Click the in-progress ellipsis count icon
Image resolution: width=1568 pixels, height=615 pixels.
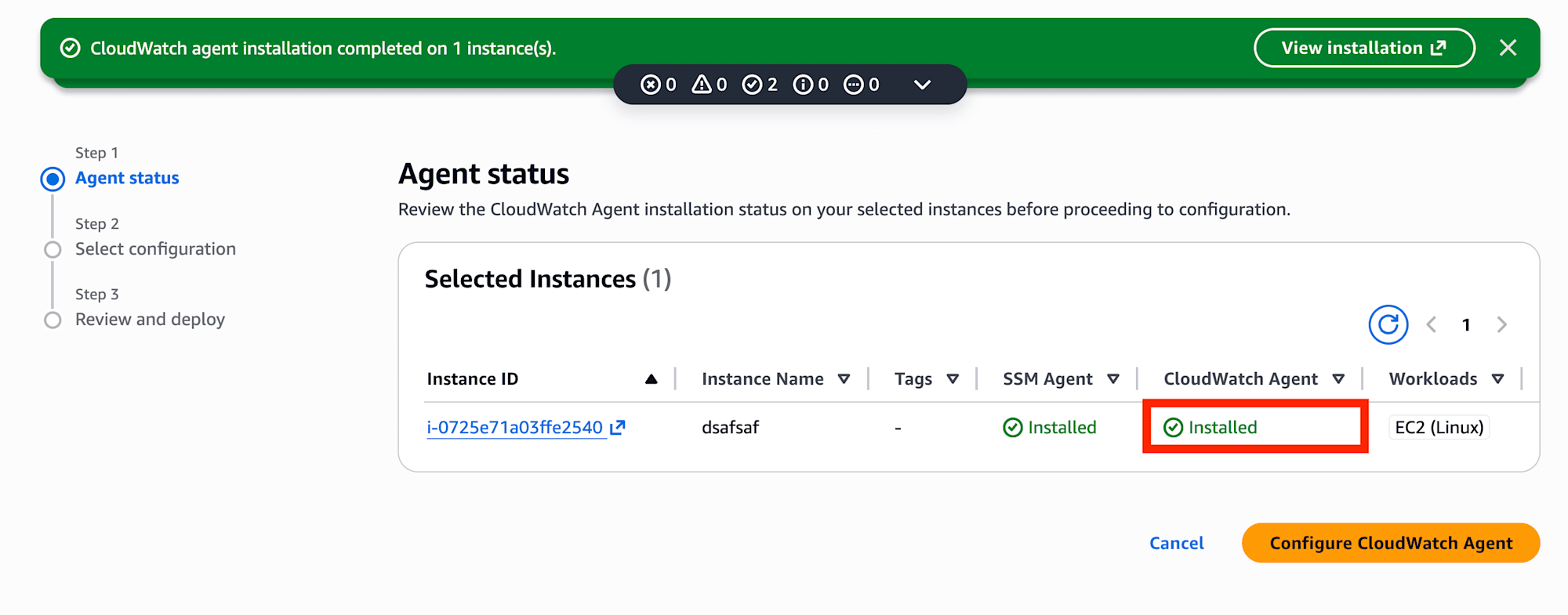(x=862, y=85)
